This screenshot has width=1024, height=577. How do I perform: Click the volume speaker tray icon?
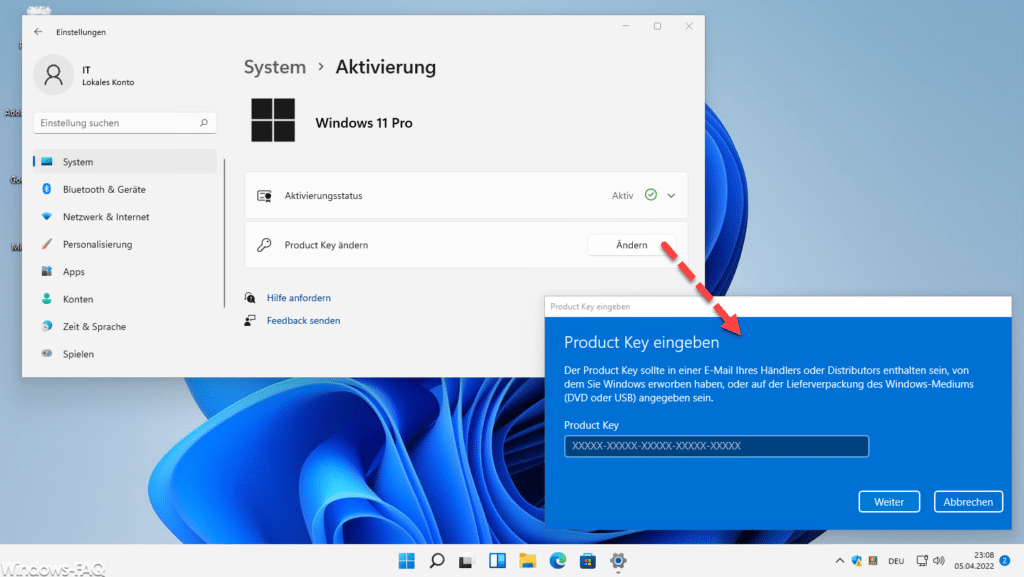(x=939, y=561)
